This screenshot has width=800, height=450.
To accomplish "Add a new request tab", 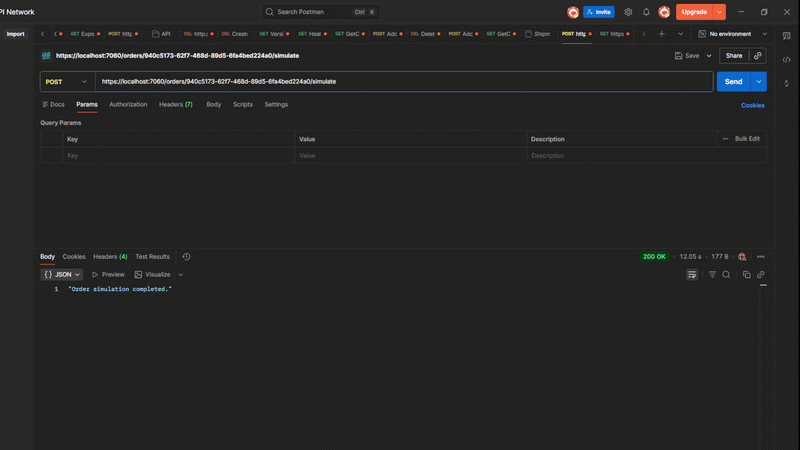I will [x=661, y=33].
